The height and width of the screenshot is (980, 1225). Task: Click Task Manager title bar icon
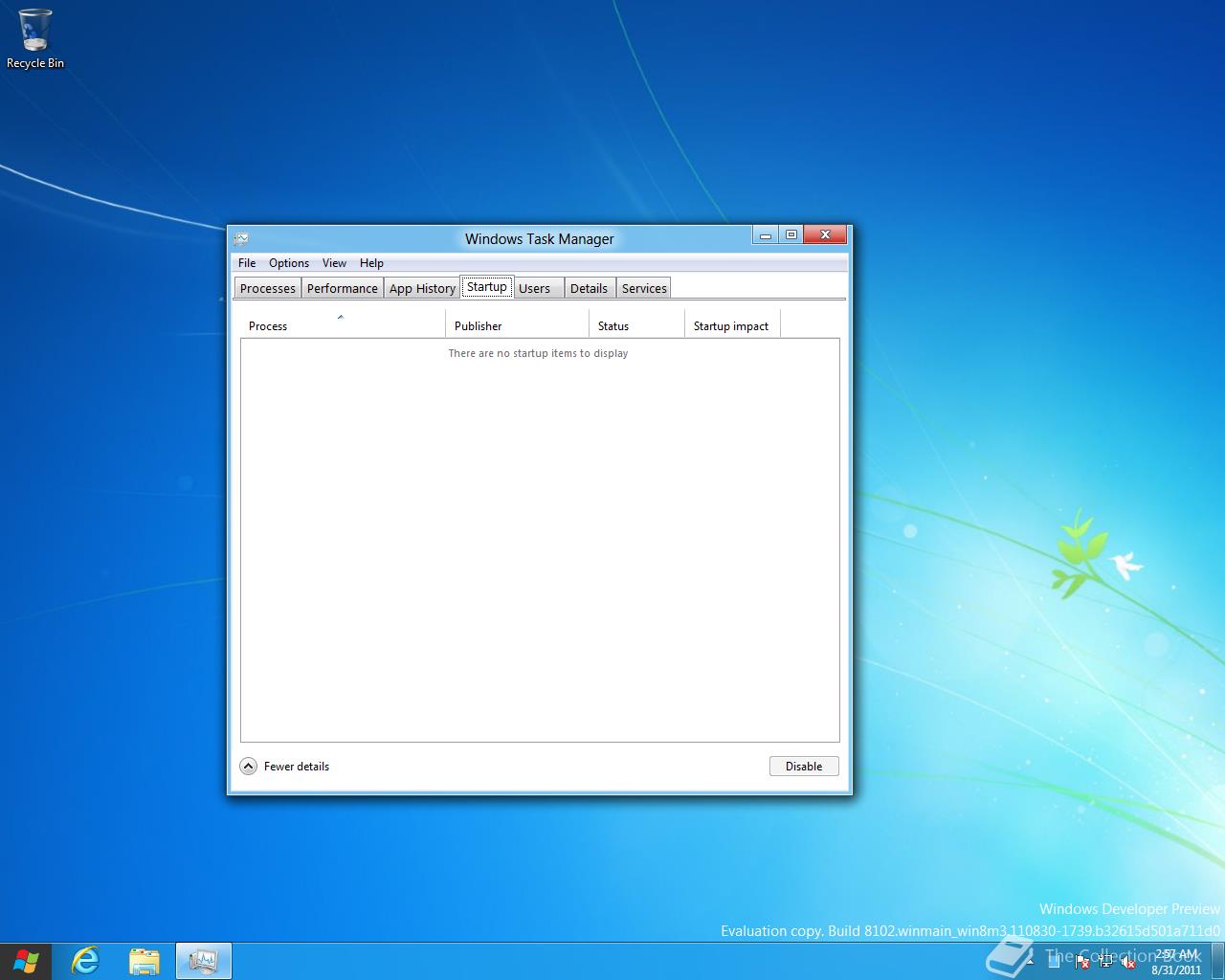tap(241, 238)
